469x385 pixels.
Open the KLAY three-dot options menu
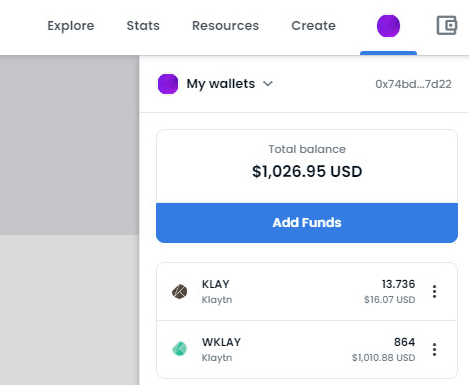(434, 292)
